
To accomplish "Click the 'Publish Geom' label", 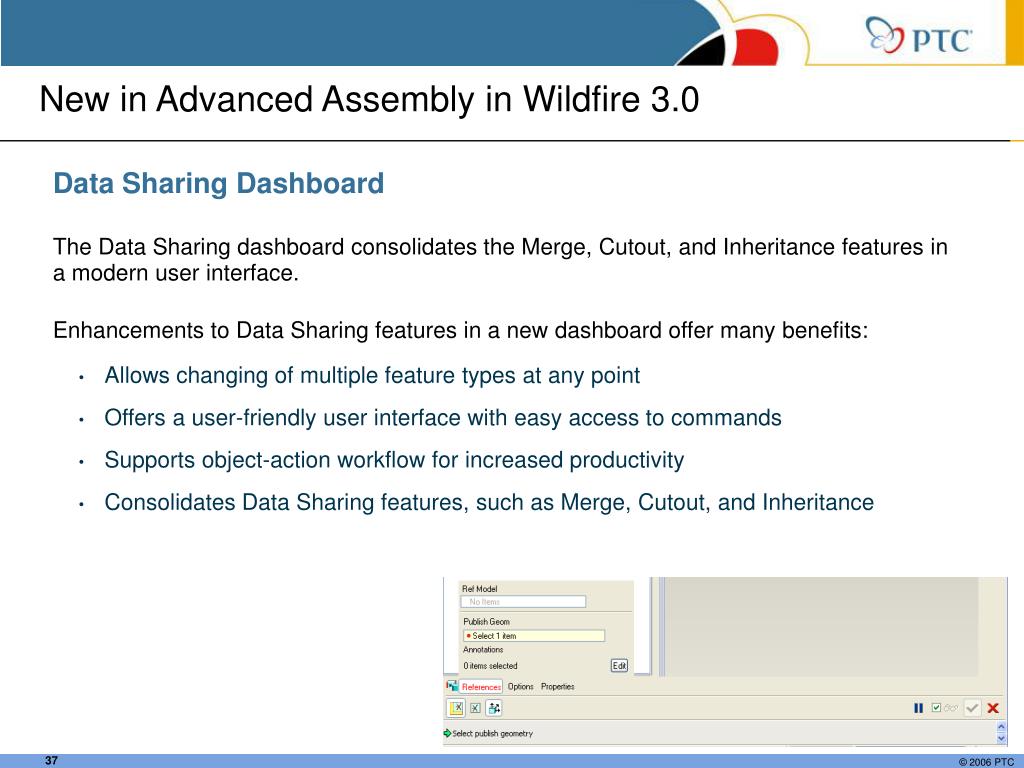I will (x=487, y=622).
